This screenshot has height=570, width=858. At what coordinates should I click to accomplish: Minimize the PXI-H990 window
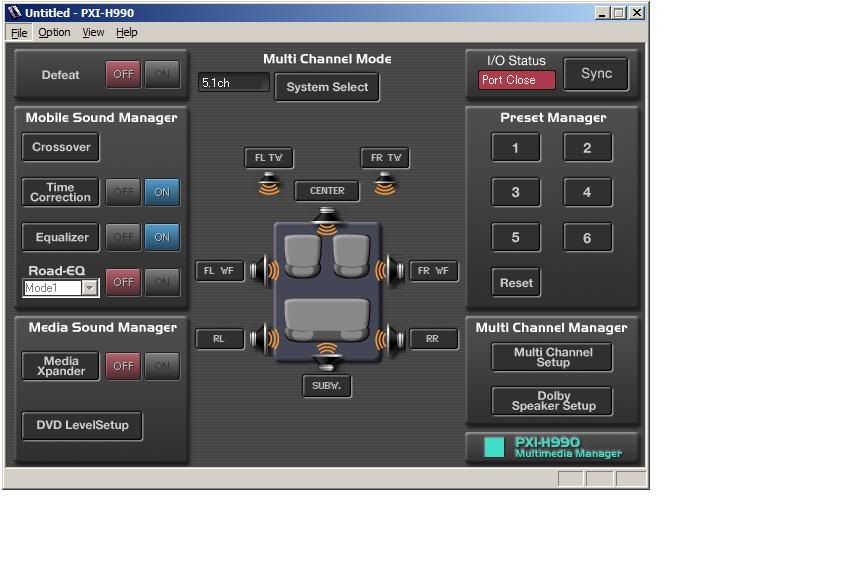coord(602,13)
